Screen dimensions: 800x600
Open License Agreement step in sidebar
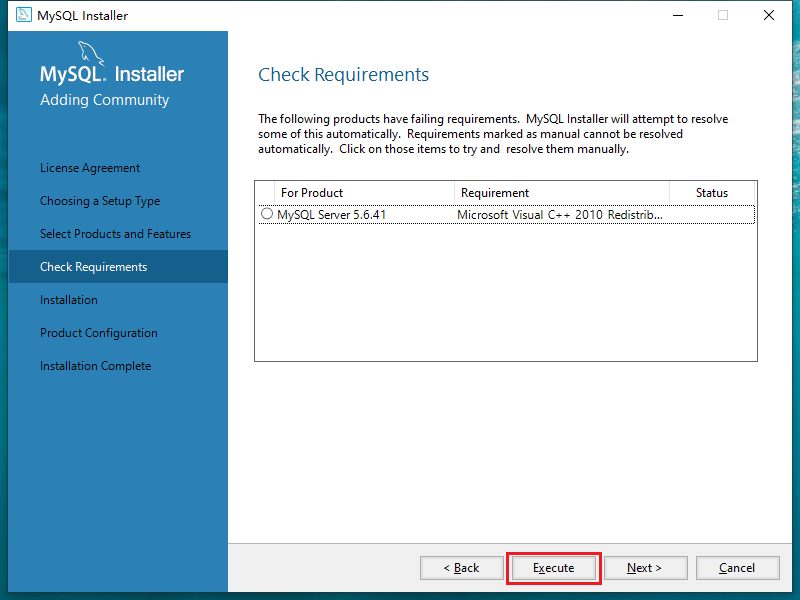[90, 168]
